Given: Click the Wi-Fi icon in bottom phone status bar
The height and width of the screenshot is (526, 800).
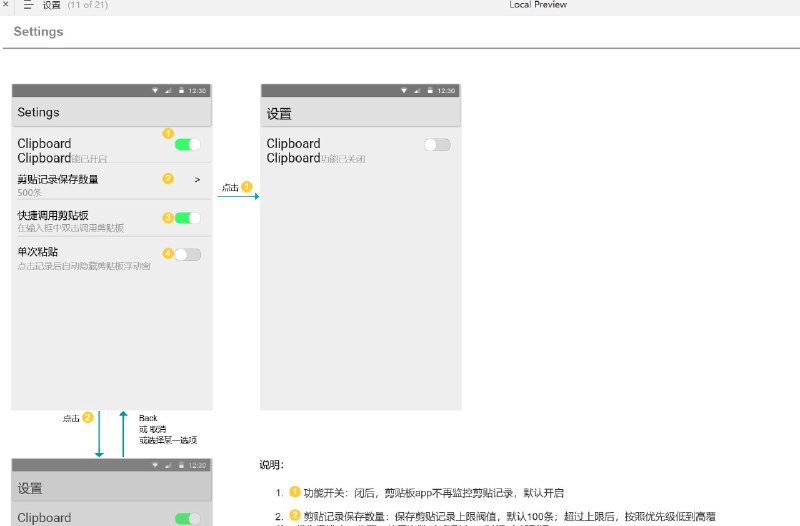Looking at the screenshot, I should pos(155,465).
